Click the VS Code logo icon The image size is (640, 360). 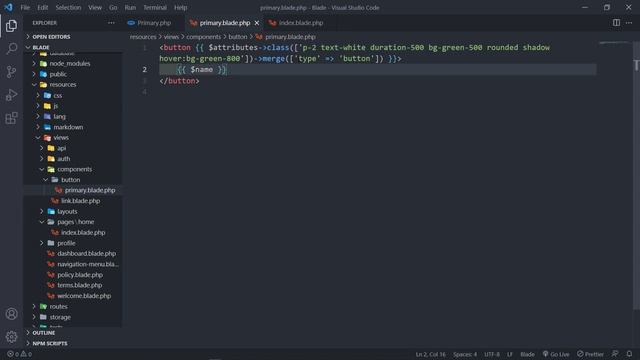coord(8,7)
